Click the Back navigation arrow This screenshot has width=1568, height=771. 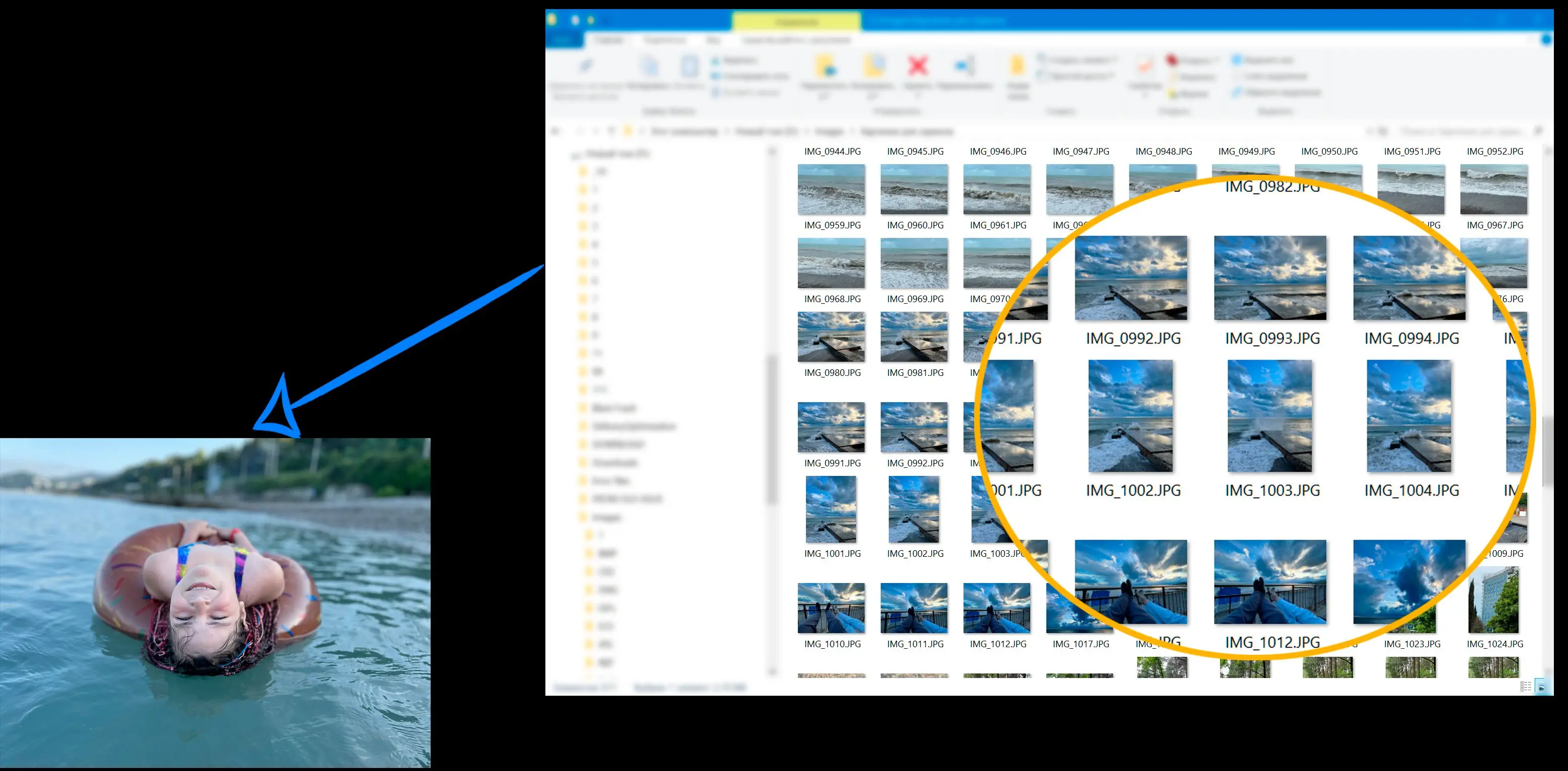pyautogui.click(x=555, y=131)
